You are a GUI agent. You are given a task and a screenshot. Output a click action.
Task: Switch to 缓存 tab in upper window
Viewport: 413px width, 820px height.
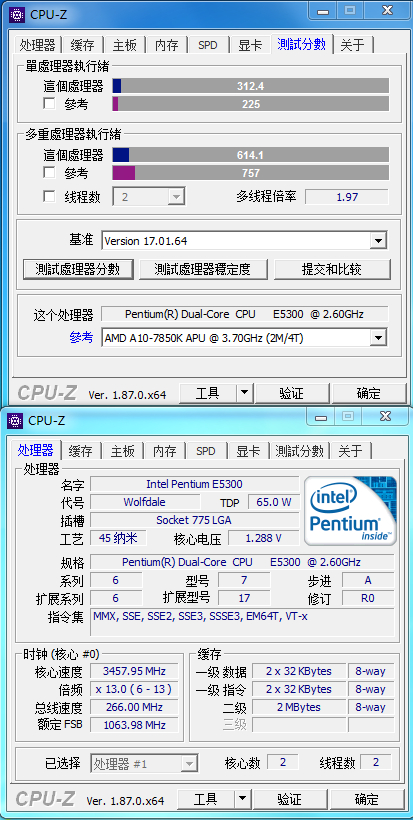pos(82,45)
